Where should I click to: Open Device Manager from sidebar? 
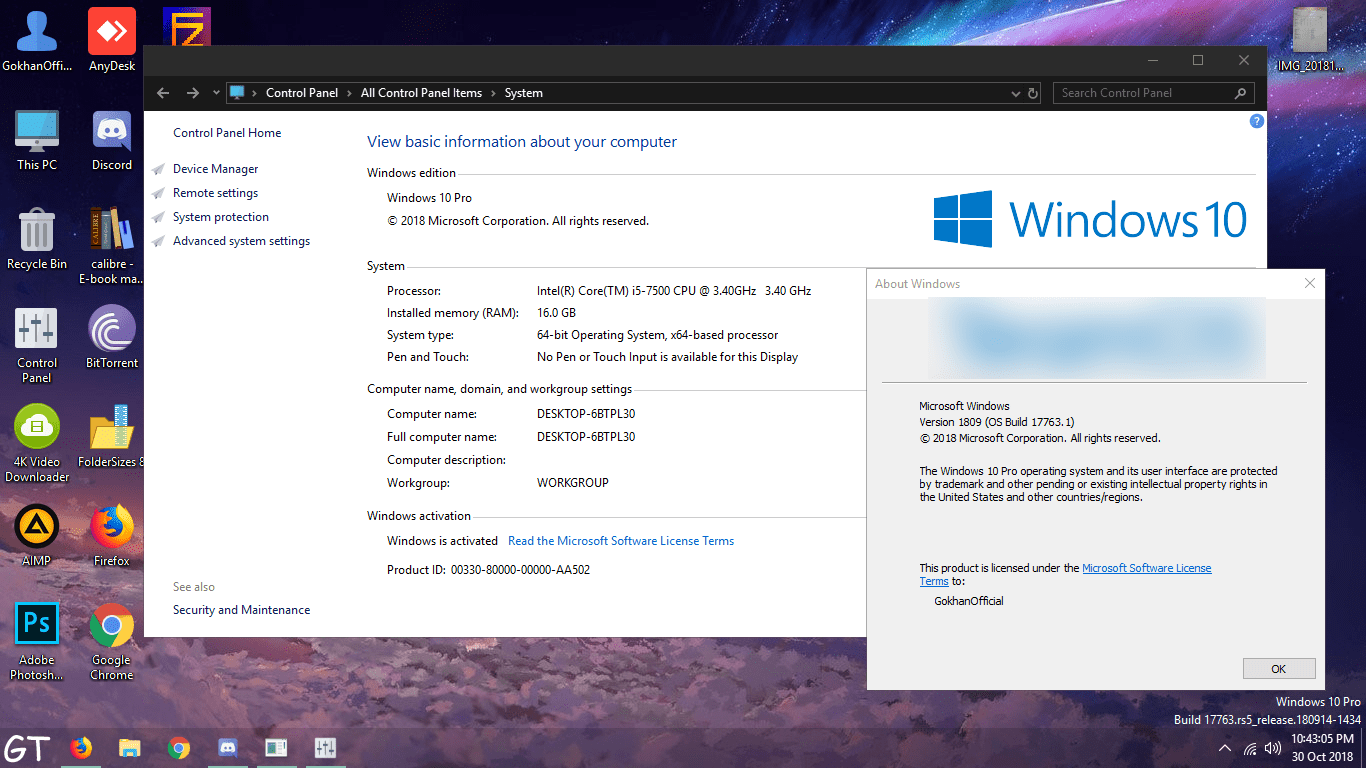coord(215,169)
